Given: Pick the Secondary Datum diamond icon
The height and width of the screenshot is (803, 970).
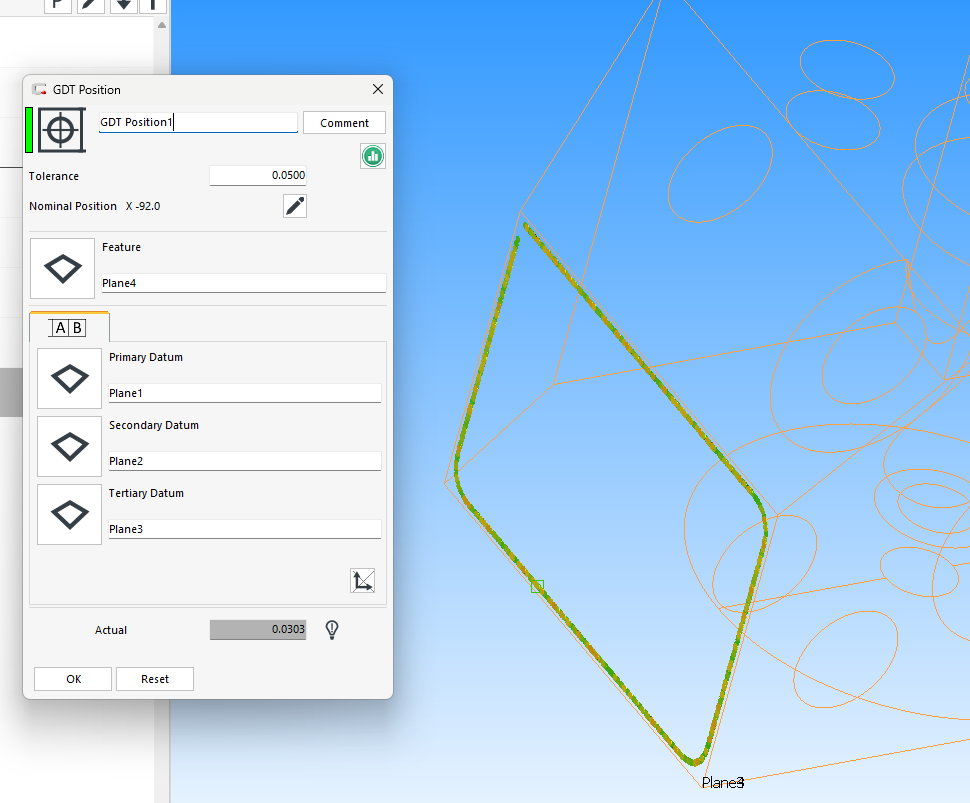Looking at the screenshot, I should (69, 447).
